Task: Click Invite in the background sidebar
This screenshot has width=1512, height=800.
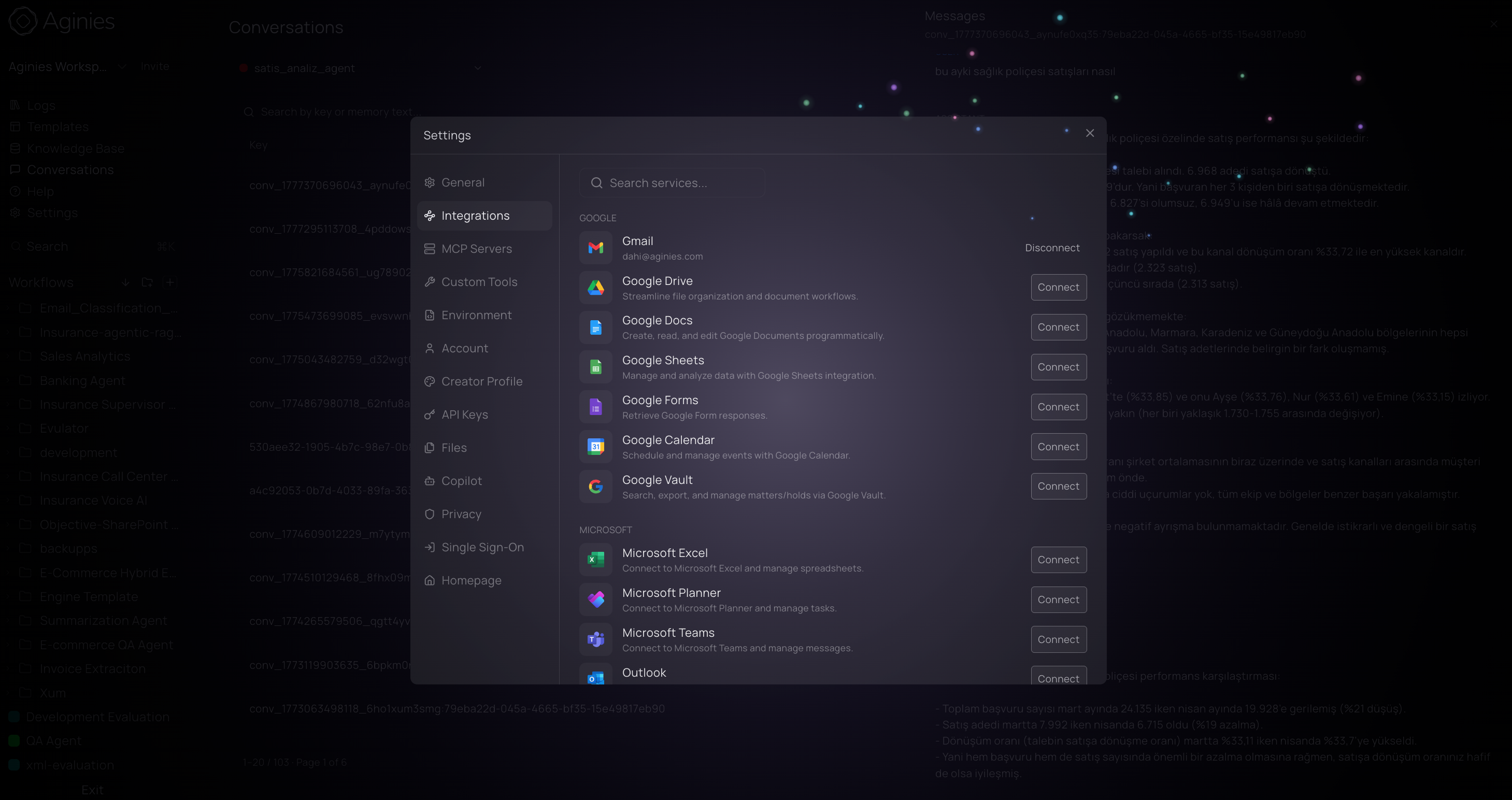Action: coord(155,67)
